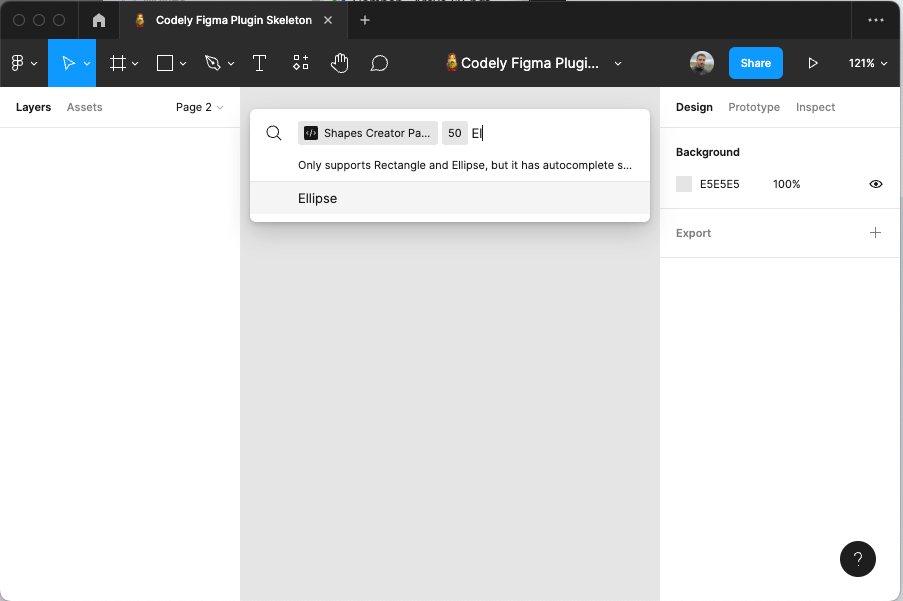Image resolution: width=903 pixels, height=601 pixels.
Task: Click the file title Codely Figma Plugi...
Action: [530, 63]
